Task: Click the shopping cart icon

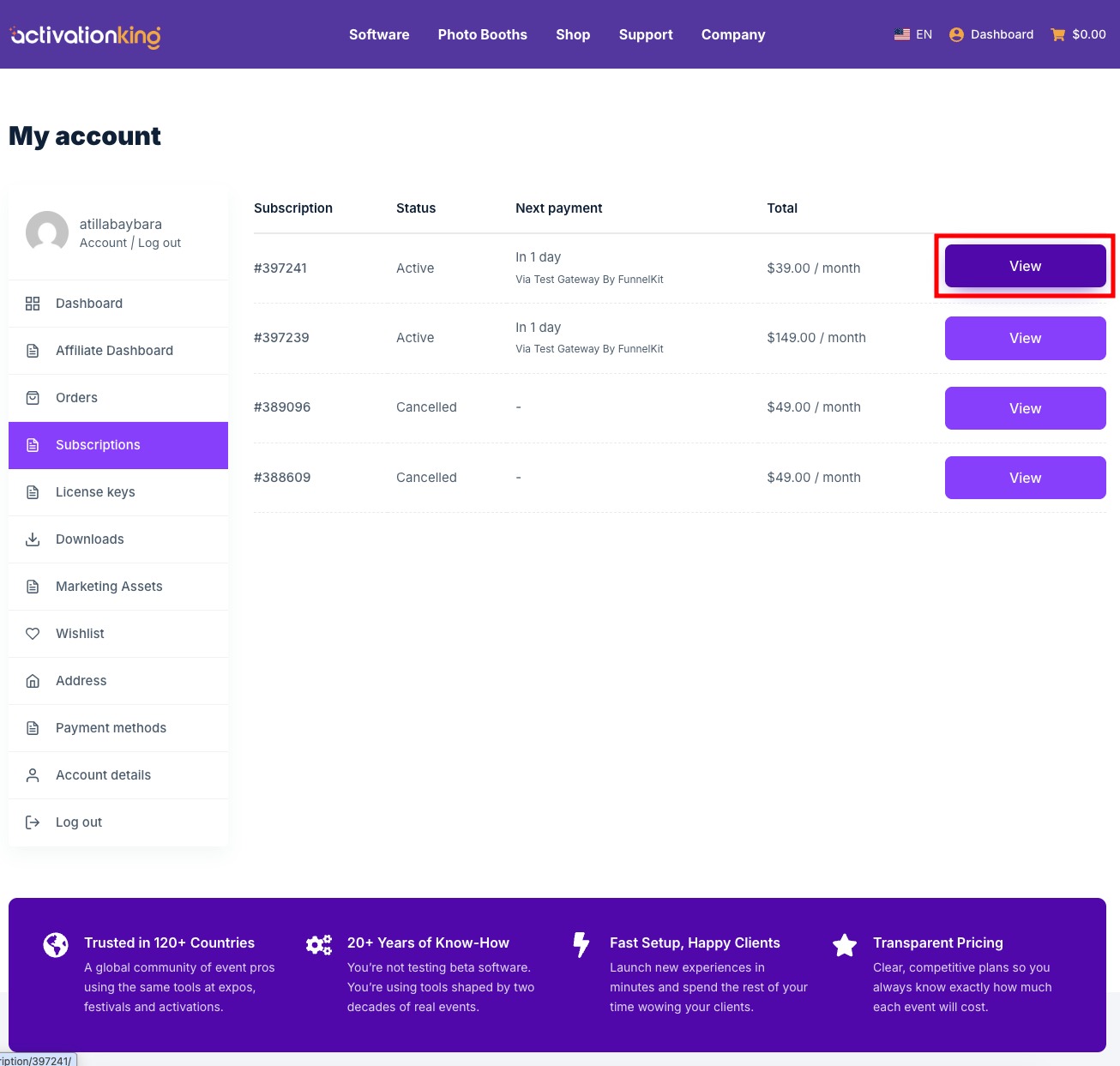Action: [x=1057, y=35]
